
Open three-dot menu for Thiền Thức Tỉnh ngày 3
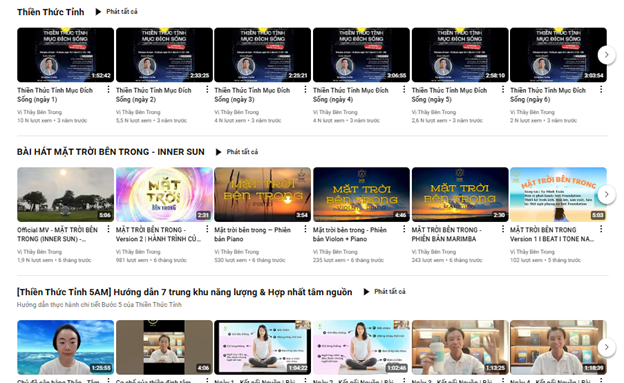(x=305, y=90)
